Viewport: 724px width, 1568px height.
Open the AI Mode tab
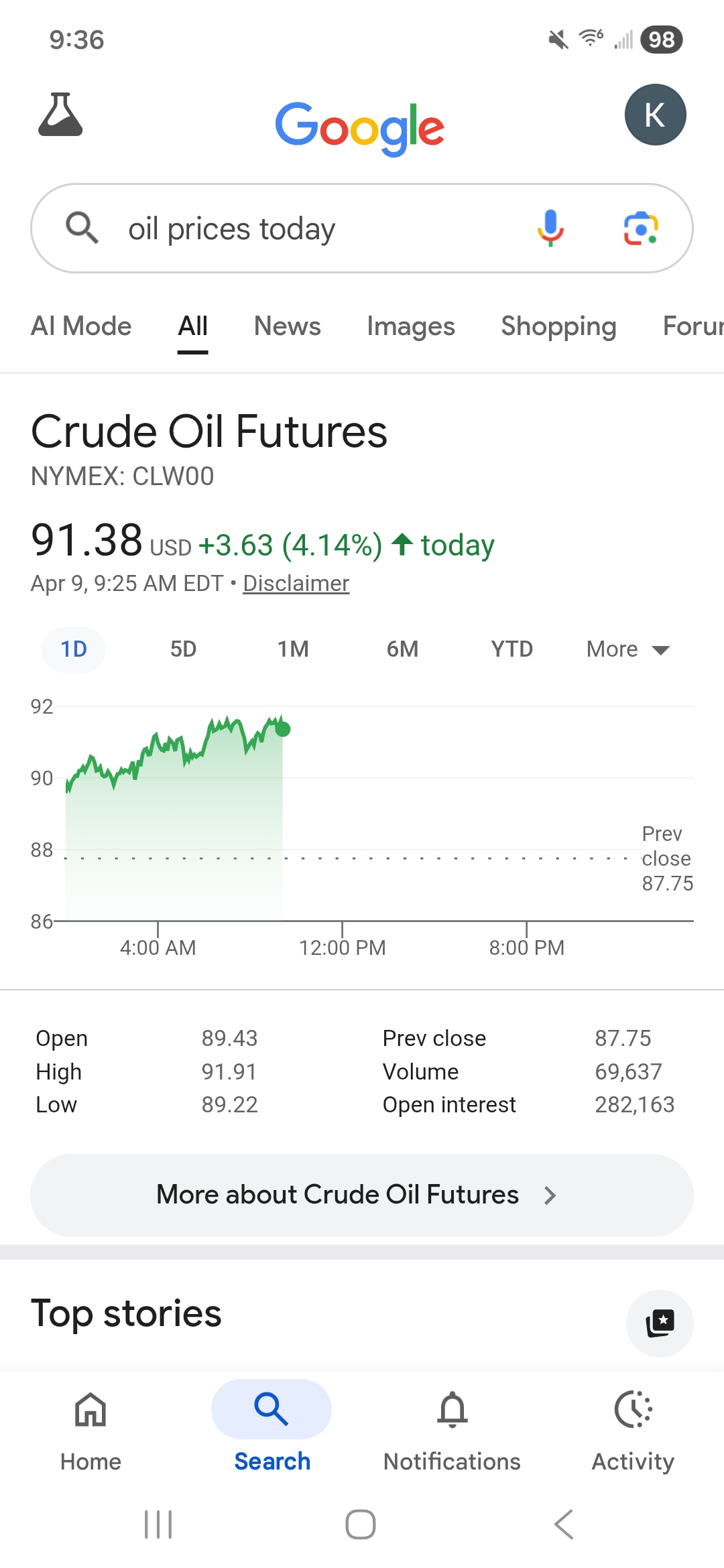pyautogui.click(x=81, y=326)
